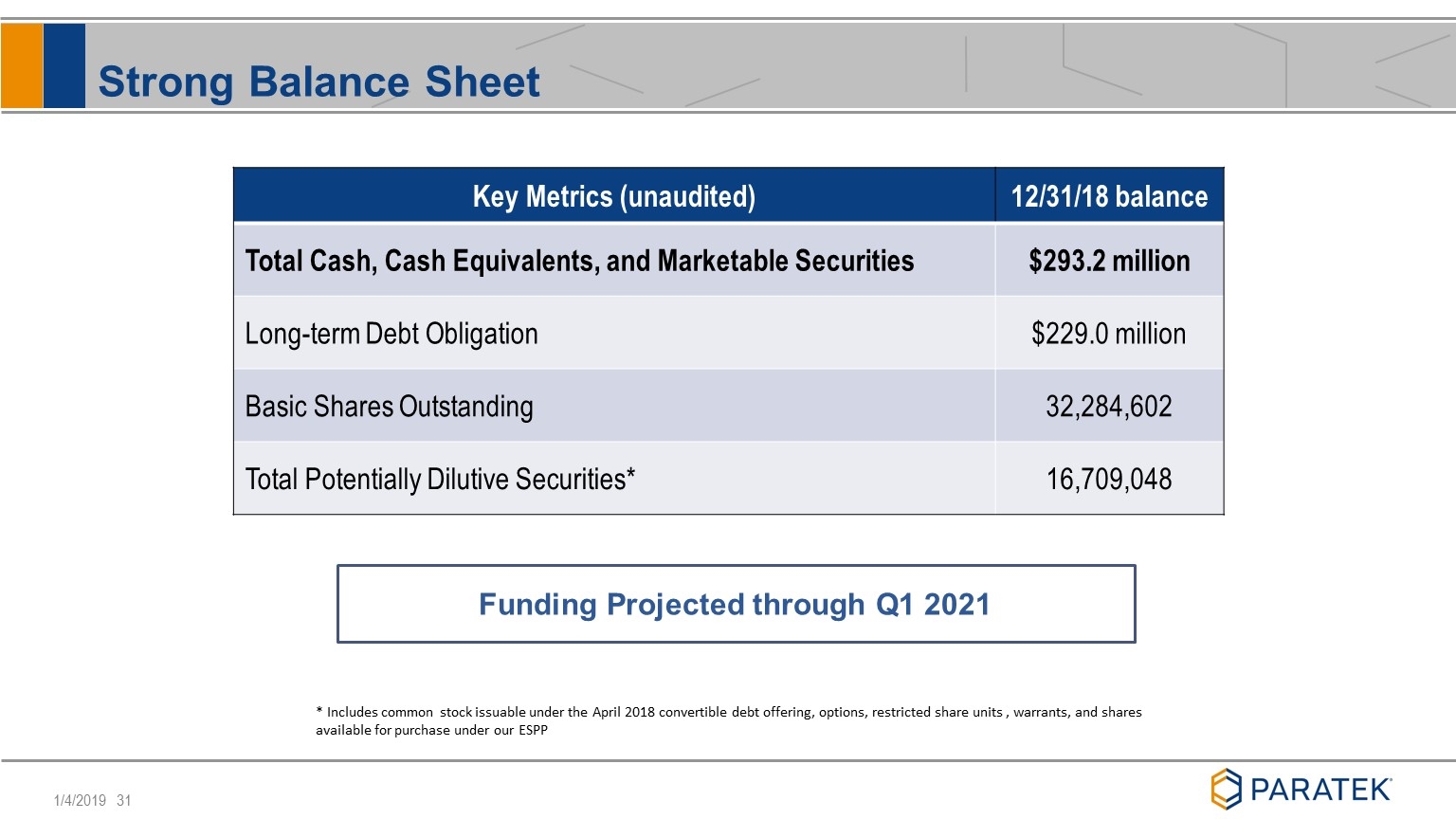Click the '12/31/18 balance' column header
The image size is (1456, 819).
(x=1109, y=196)
